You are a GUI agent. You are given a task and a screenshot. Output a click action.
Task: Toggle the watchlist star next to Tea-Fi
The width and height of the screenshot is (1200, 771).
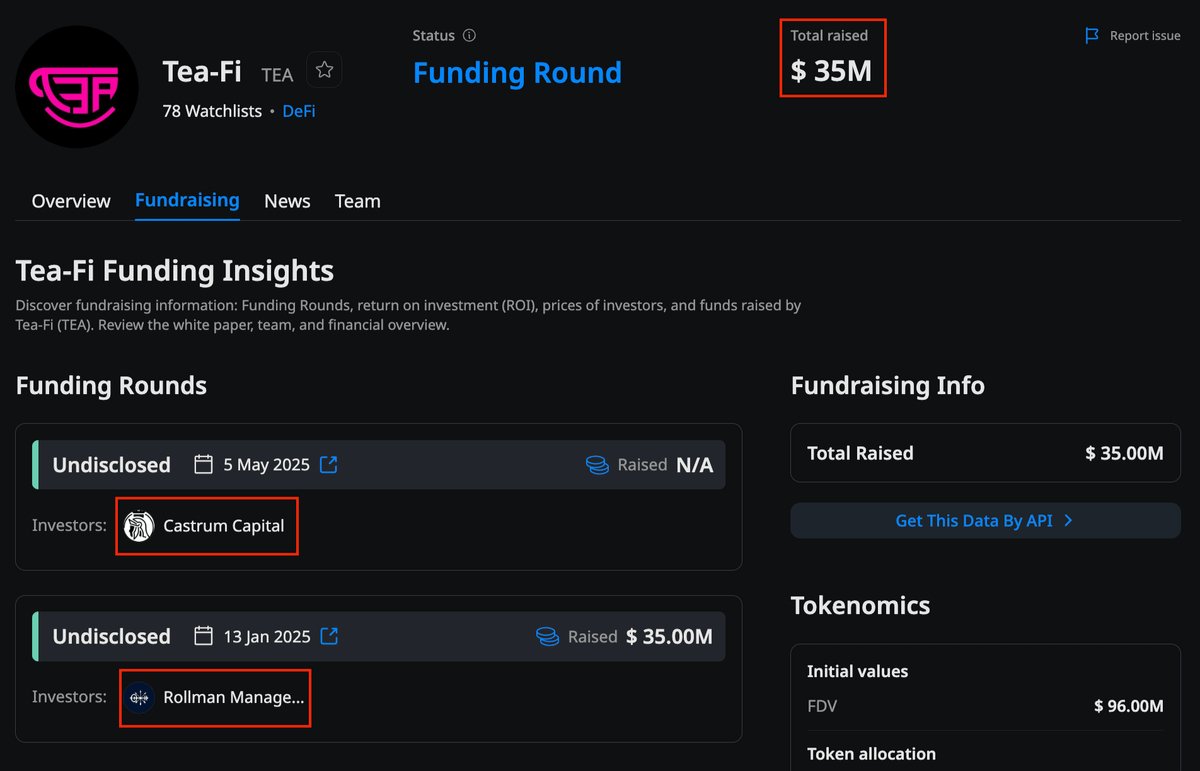[324, 70]
